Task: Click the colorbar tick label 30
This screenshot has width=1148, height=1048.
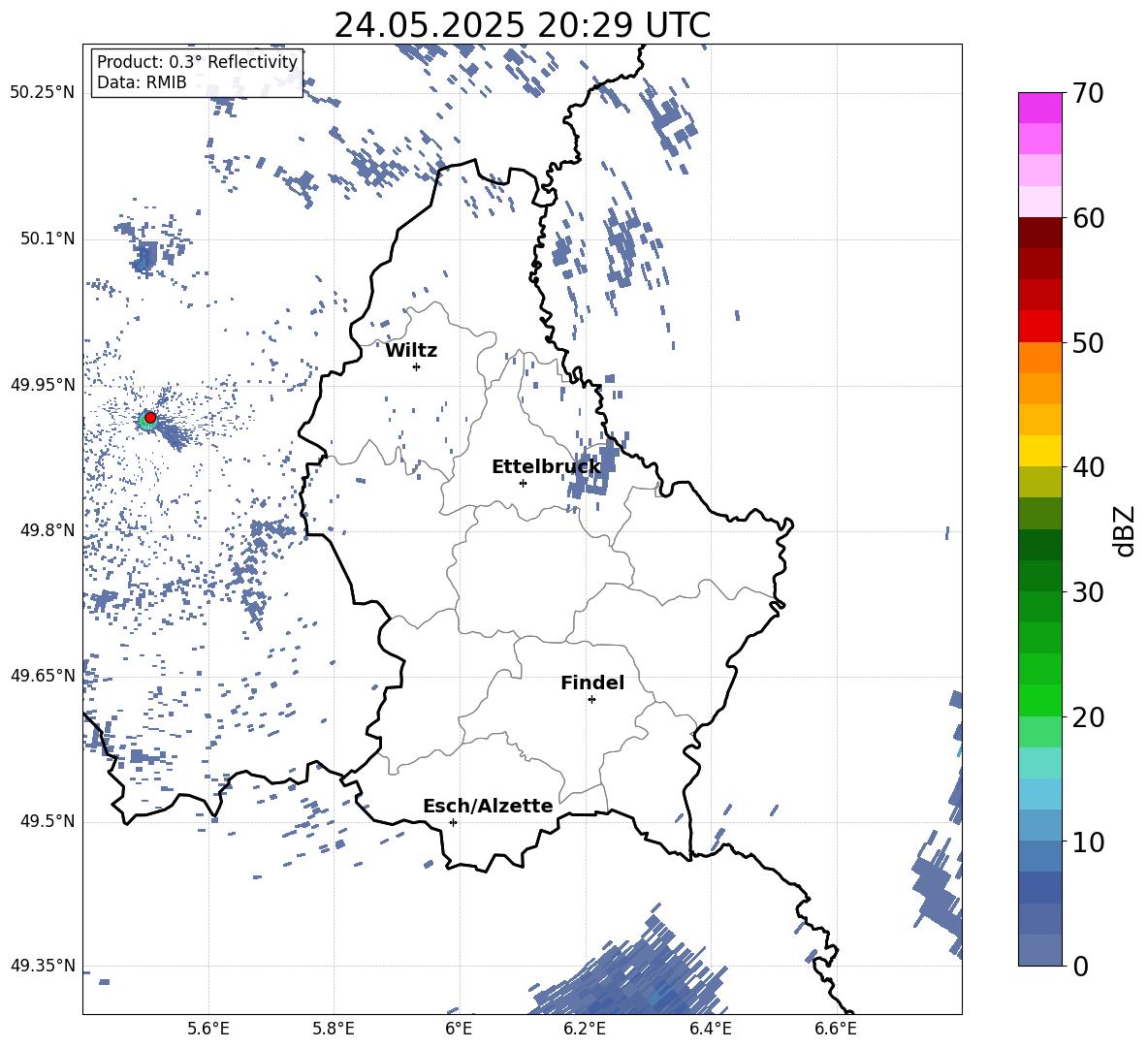Action: click(x=1088, y=592)
